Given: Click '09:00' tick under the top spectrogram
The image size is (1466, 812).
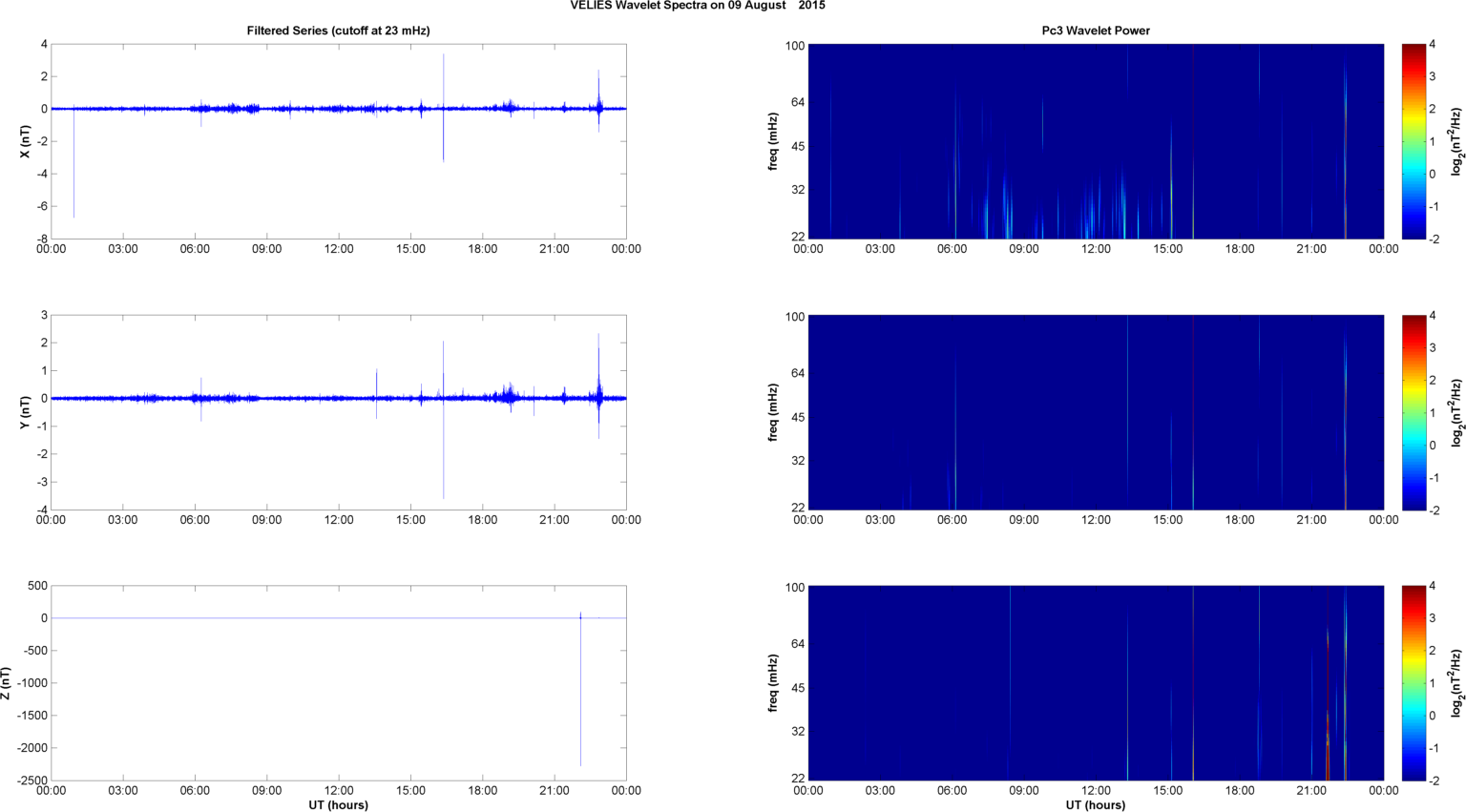Looking at the screenshot, I should click(1024, 249).
